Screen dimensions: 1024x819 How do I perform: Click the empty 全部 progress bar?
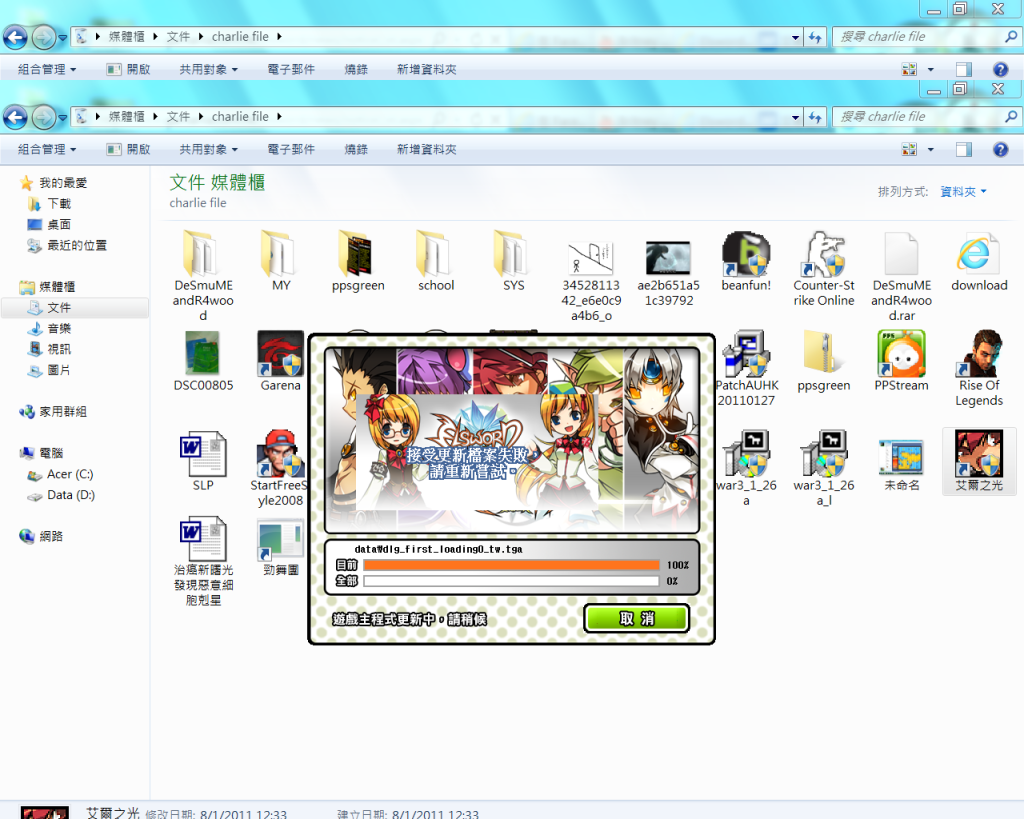click(511, 581)
